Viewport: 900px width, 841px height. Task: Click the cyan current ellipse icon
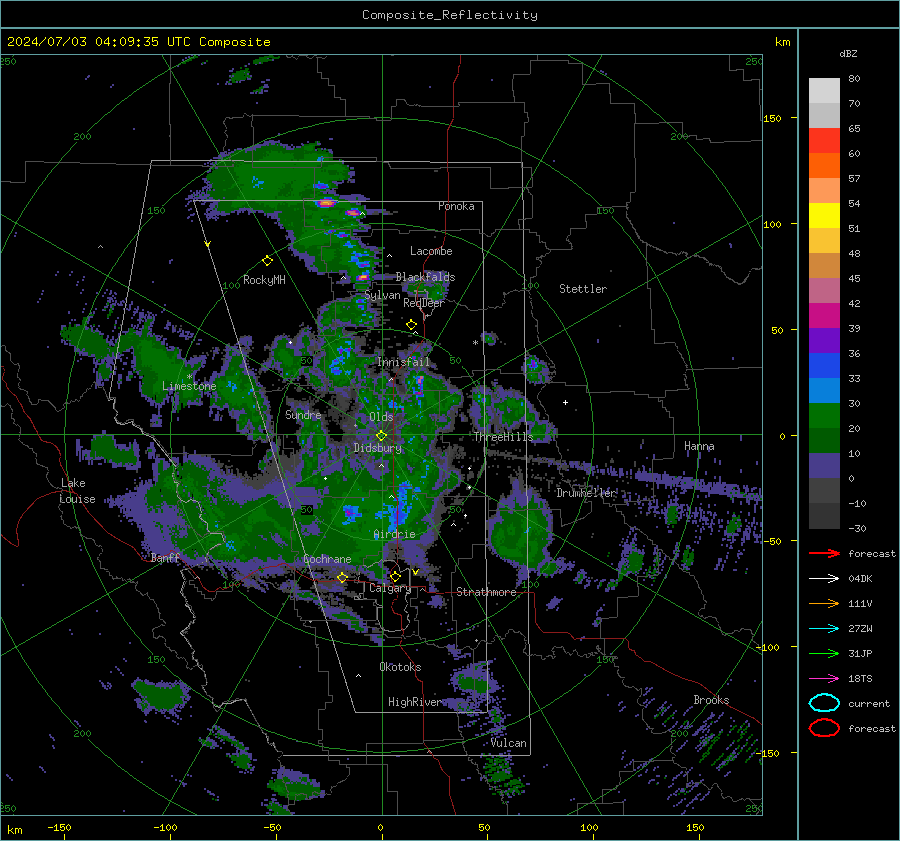(x=824, y=703)
